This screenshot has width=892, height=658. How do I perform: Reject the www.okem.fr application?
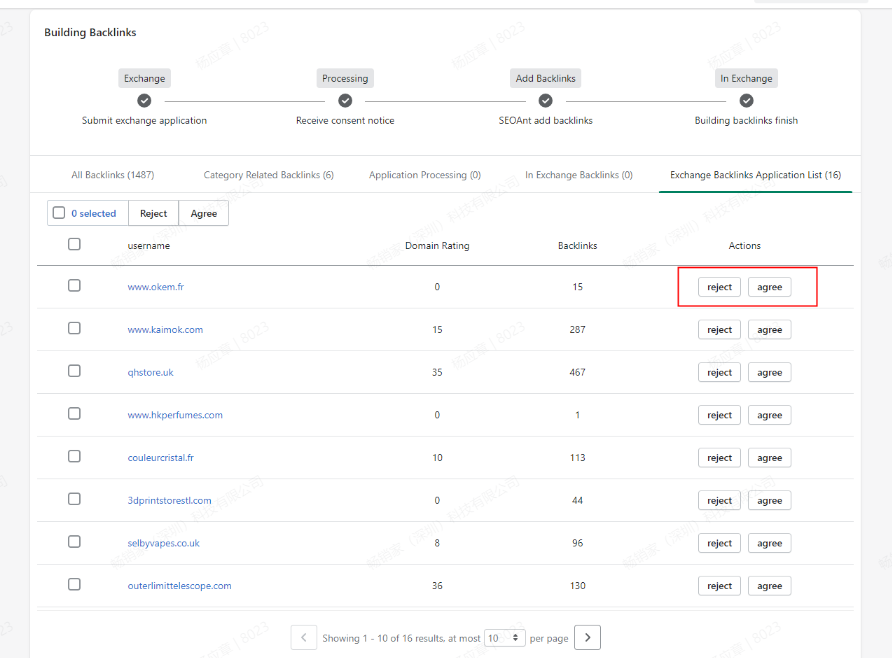(720, 287)
